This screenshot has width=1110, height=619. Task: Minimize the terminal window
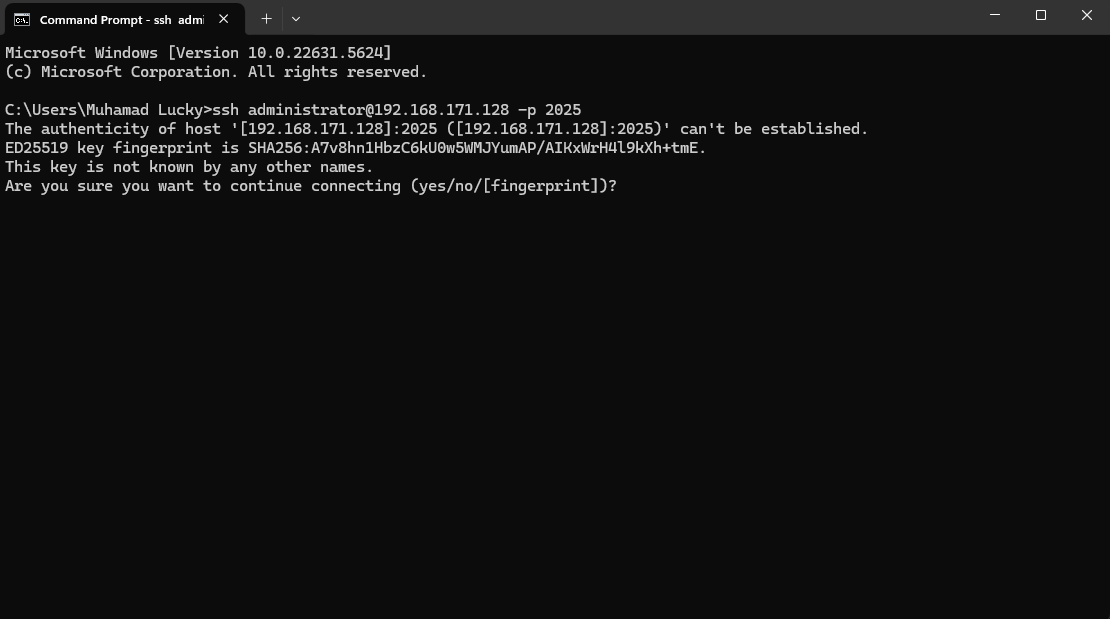(995, 15)
